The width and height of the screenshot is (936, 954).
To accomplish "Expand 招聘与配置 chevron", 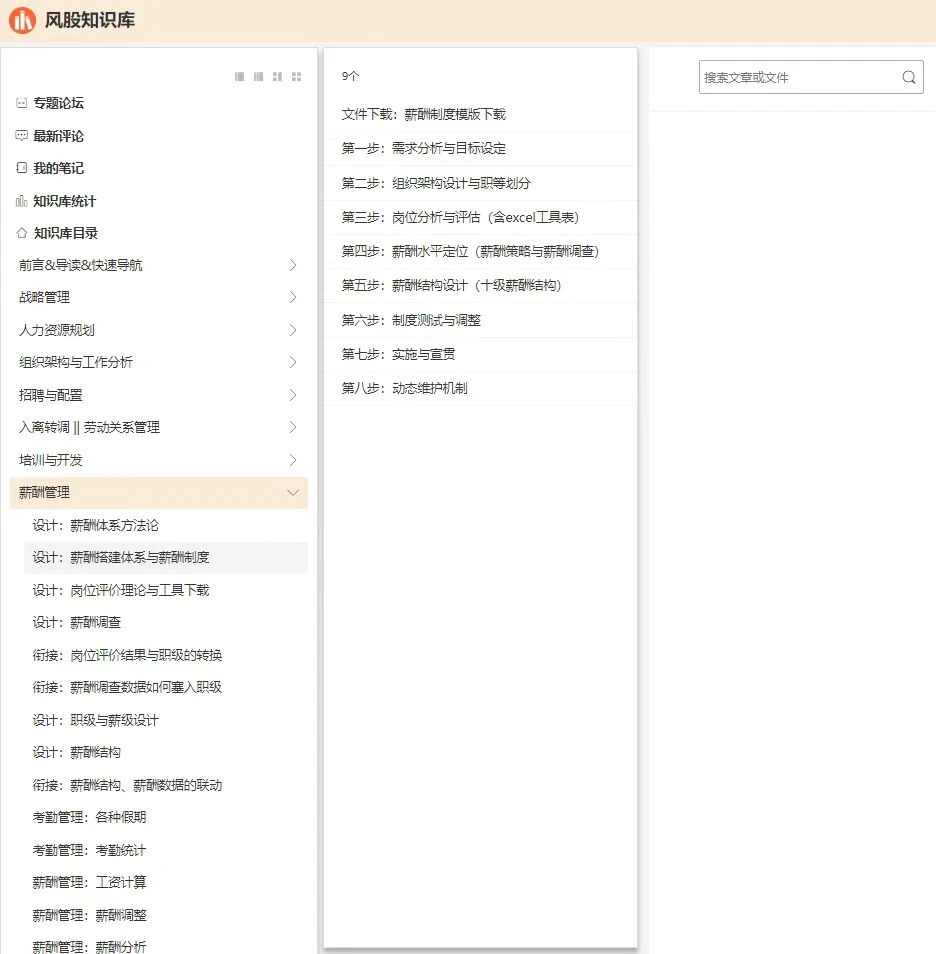I will point(293,395).
